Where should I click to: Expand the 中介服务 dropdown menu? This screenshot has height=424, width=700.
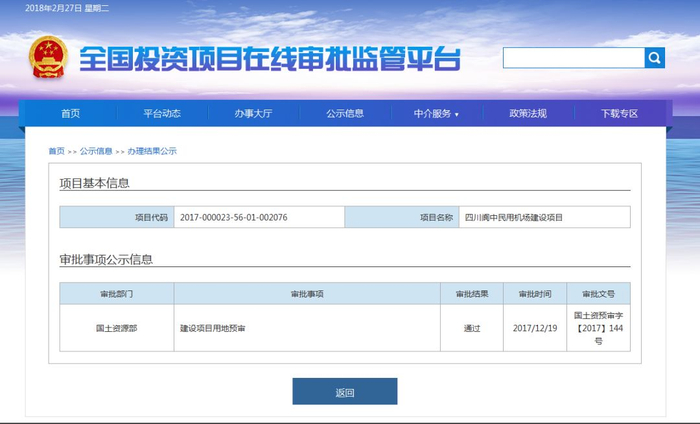pos(436,114)
